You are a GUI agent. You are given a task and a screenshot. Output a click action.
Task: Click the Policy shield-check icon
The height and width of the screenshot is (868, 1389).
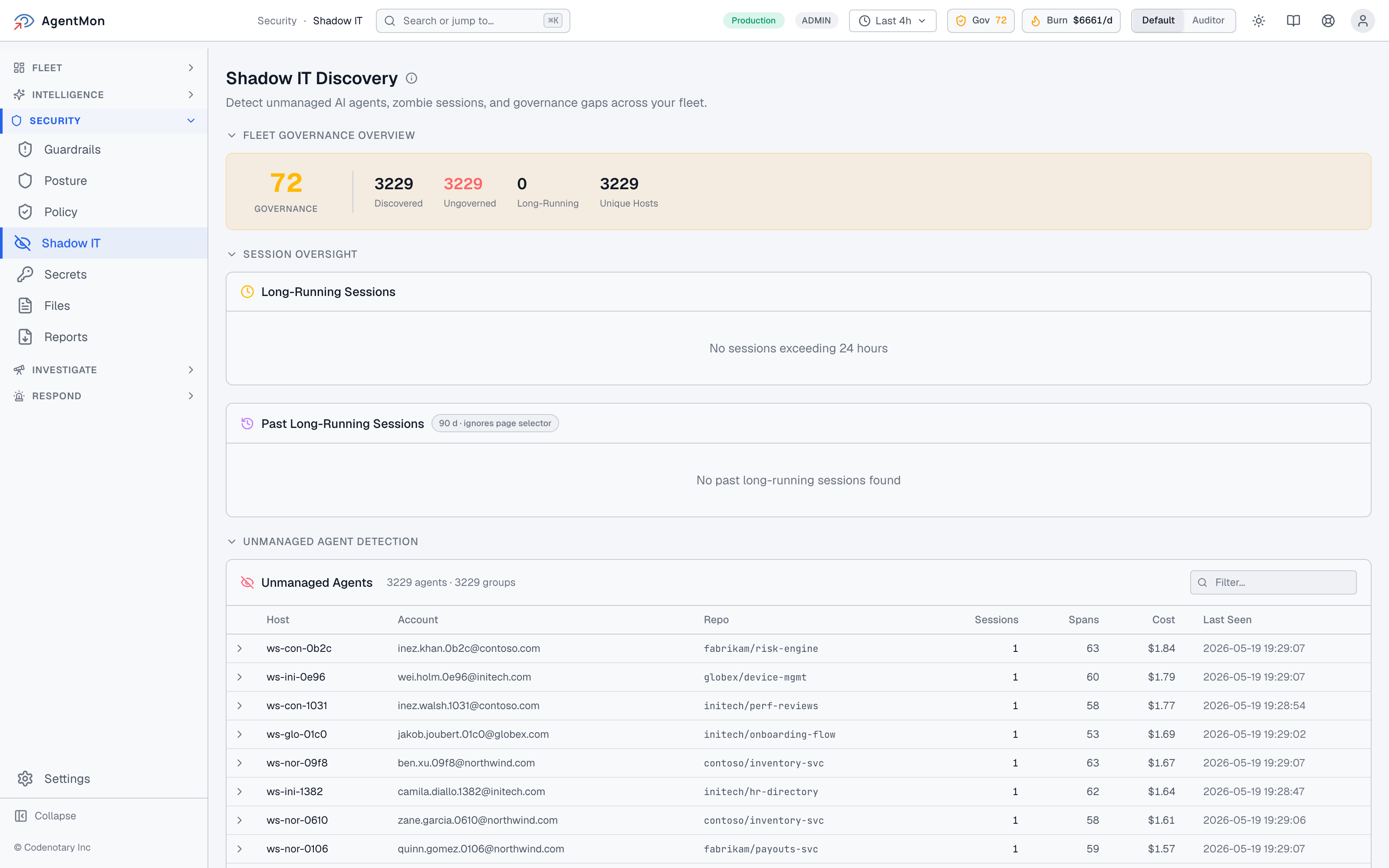click(25, 212)
